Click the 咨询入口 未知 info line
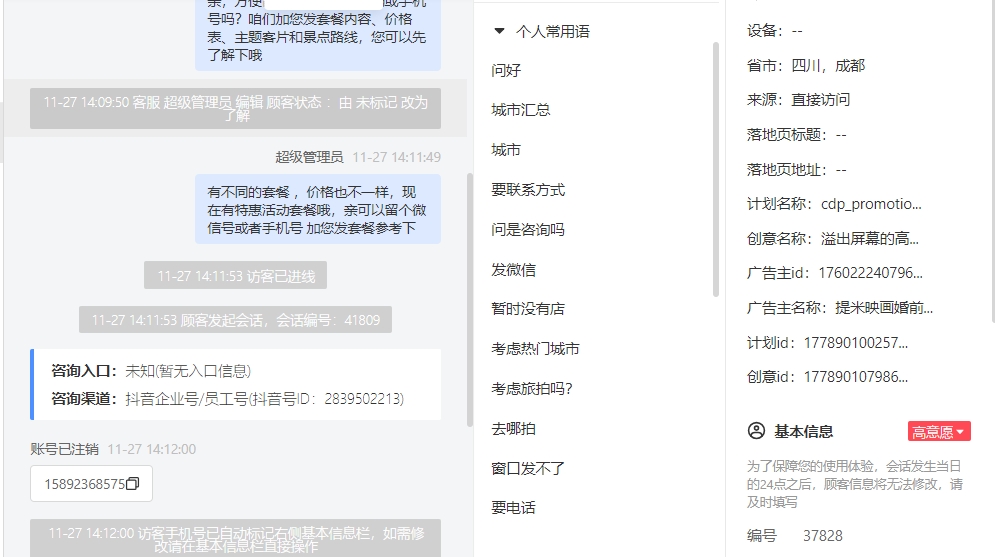Screen dimensions: 995x557 point(151,371)
